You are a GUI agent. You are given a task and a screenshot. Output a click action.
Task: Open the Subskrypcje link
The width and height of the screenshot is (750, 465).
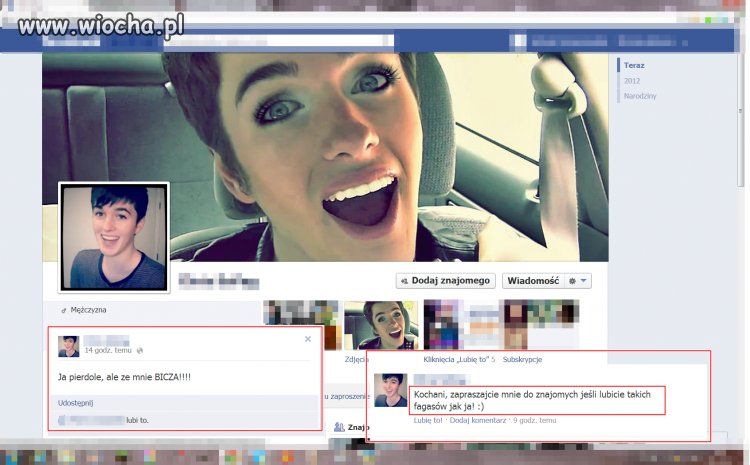point(522,359)
